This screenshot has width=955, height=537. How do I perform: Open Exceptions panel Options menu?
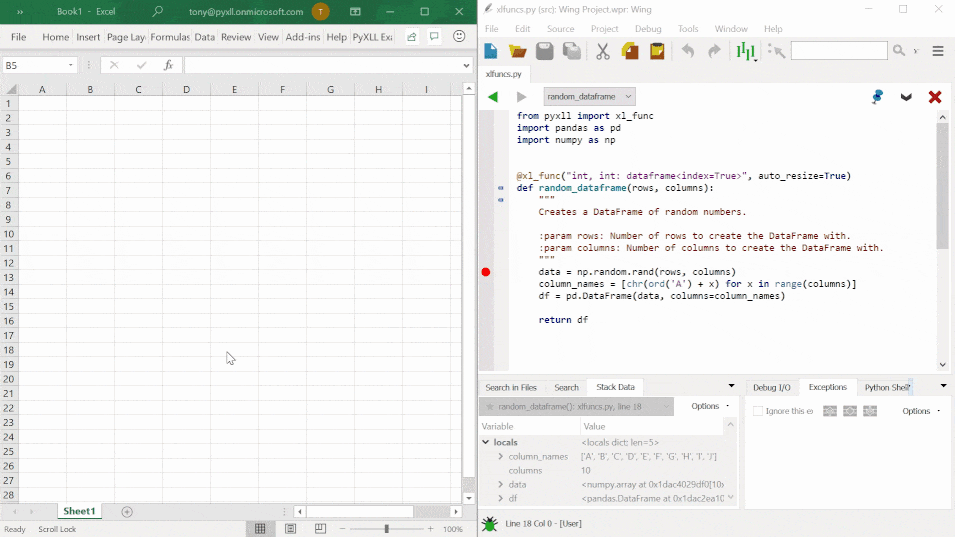point(921,411)
